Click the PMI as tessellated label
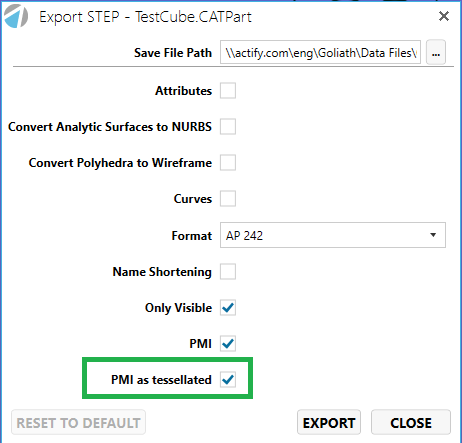Screen dimensions: 462x443 coord(161,380)
